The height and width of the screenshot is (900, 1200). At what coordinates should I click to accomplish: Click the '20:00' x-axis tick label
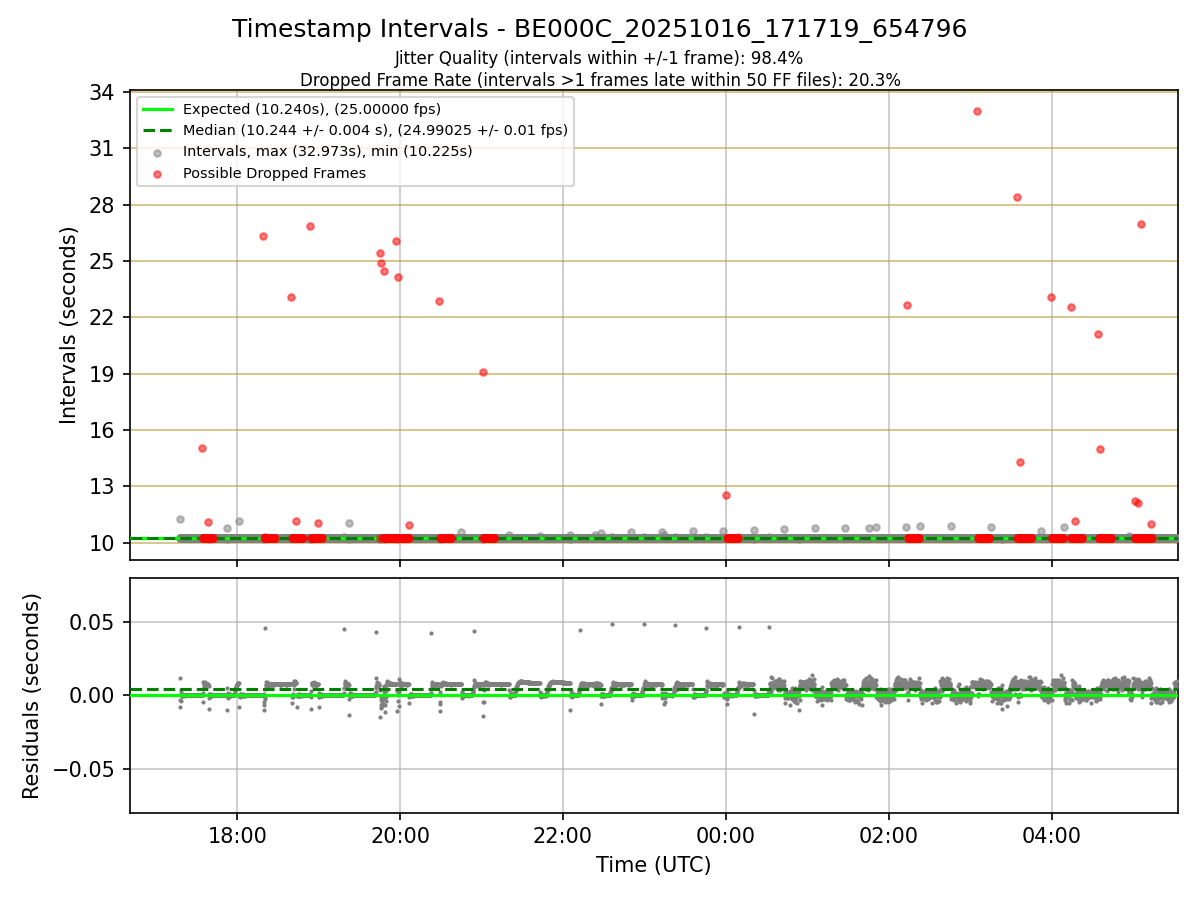tap(400, 835)
